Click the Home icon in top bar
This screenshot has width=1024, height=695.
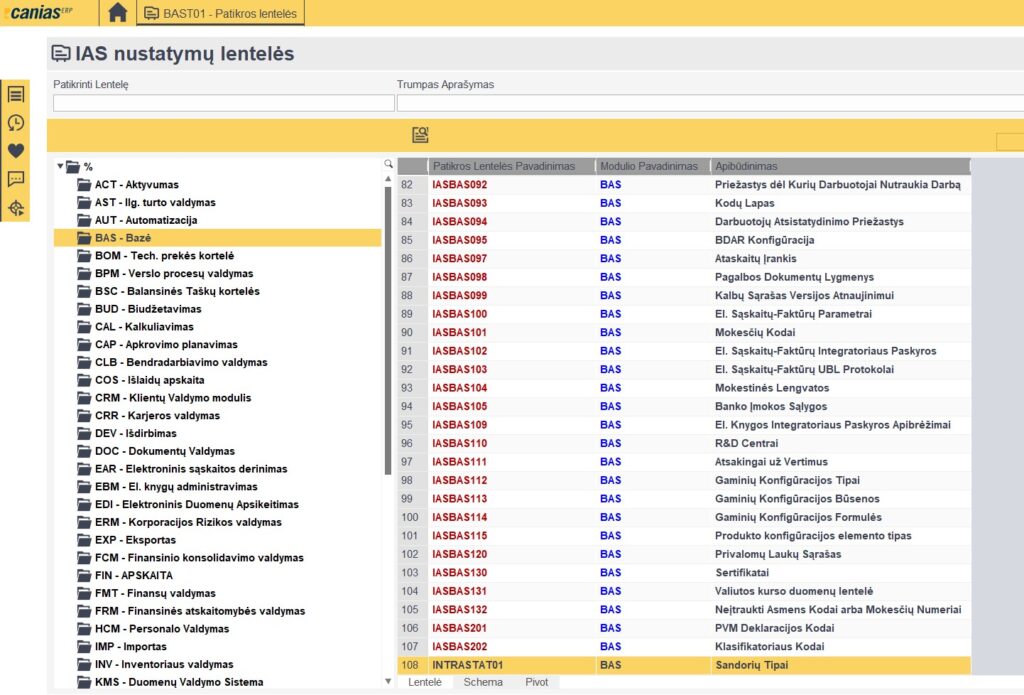(118, 13)
